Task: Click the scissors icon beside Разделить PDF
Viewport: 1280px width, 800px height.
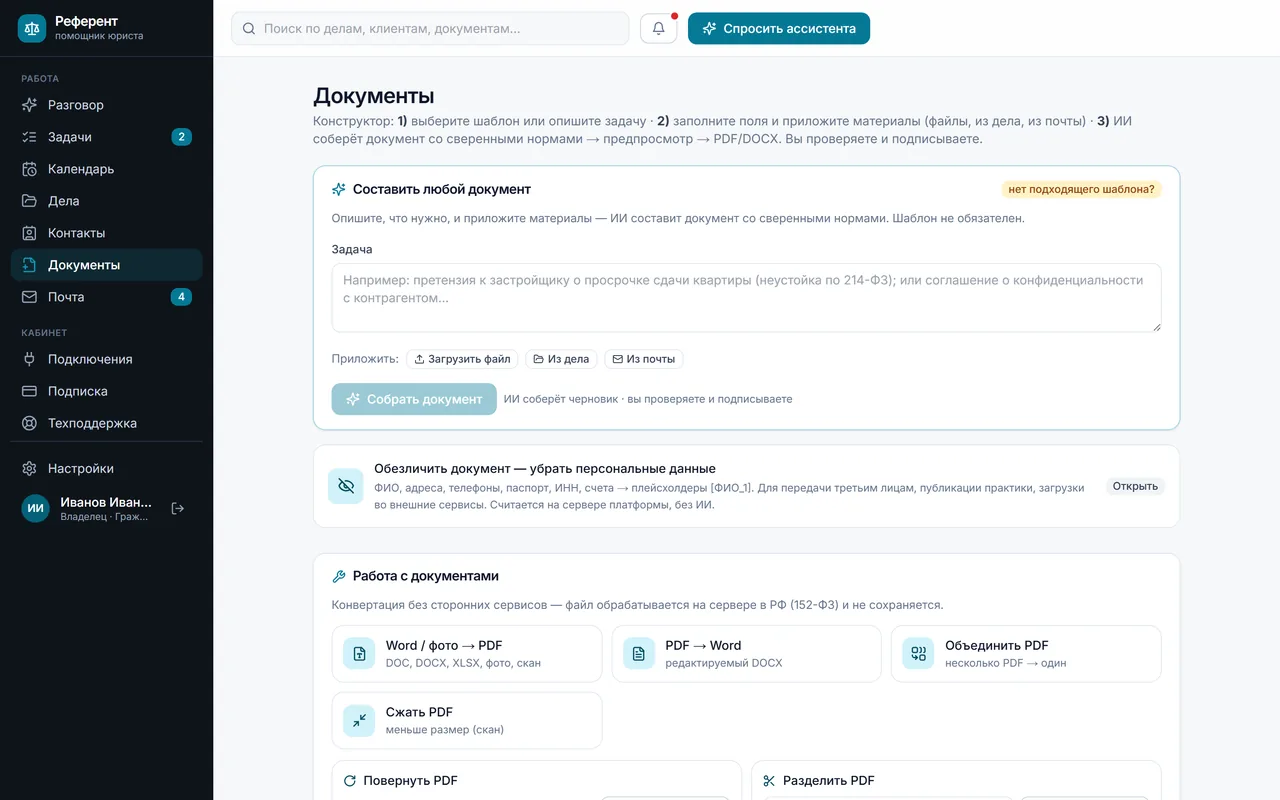Action: [x=769, y=781]
